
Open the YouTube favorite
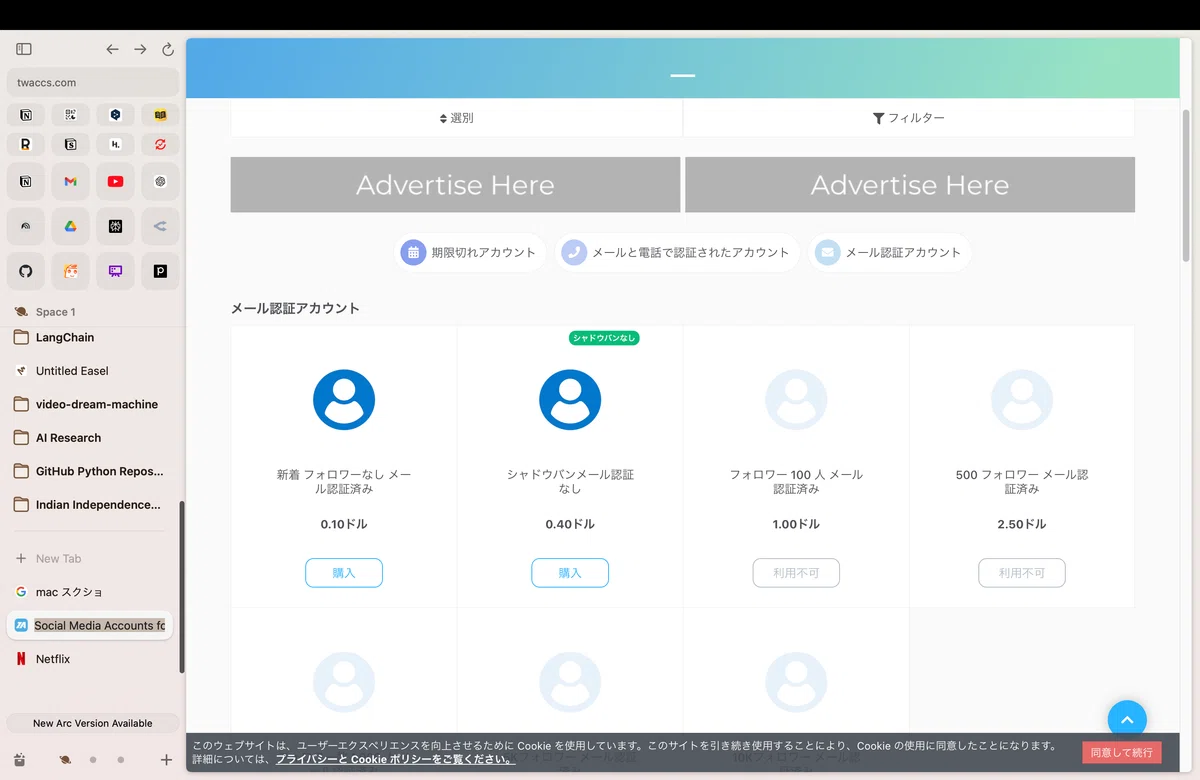[115, 182]
